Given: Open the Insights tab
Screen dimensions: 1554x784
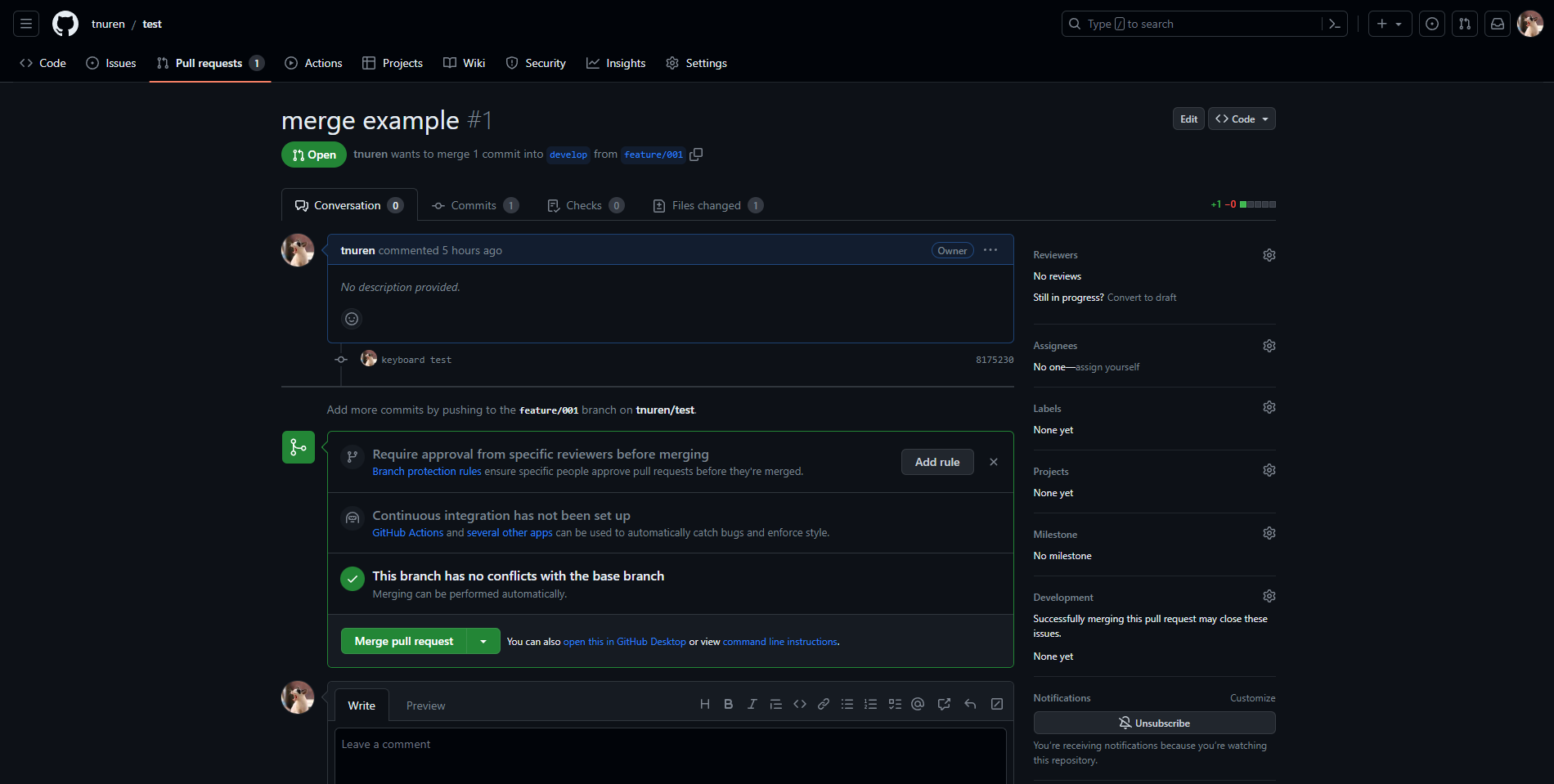Looking at the screenshot, I should [616, 63].
